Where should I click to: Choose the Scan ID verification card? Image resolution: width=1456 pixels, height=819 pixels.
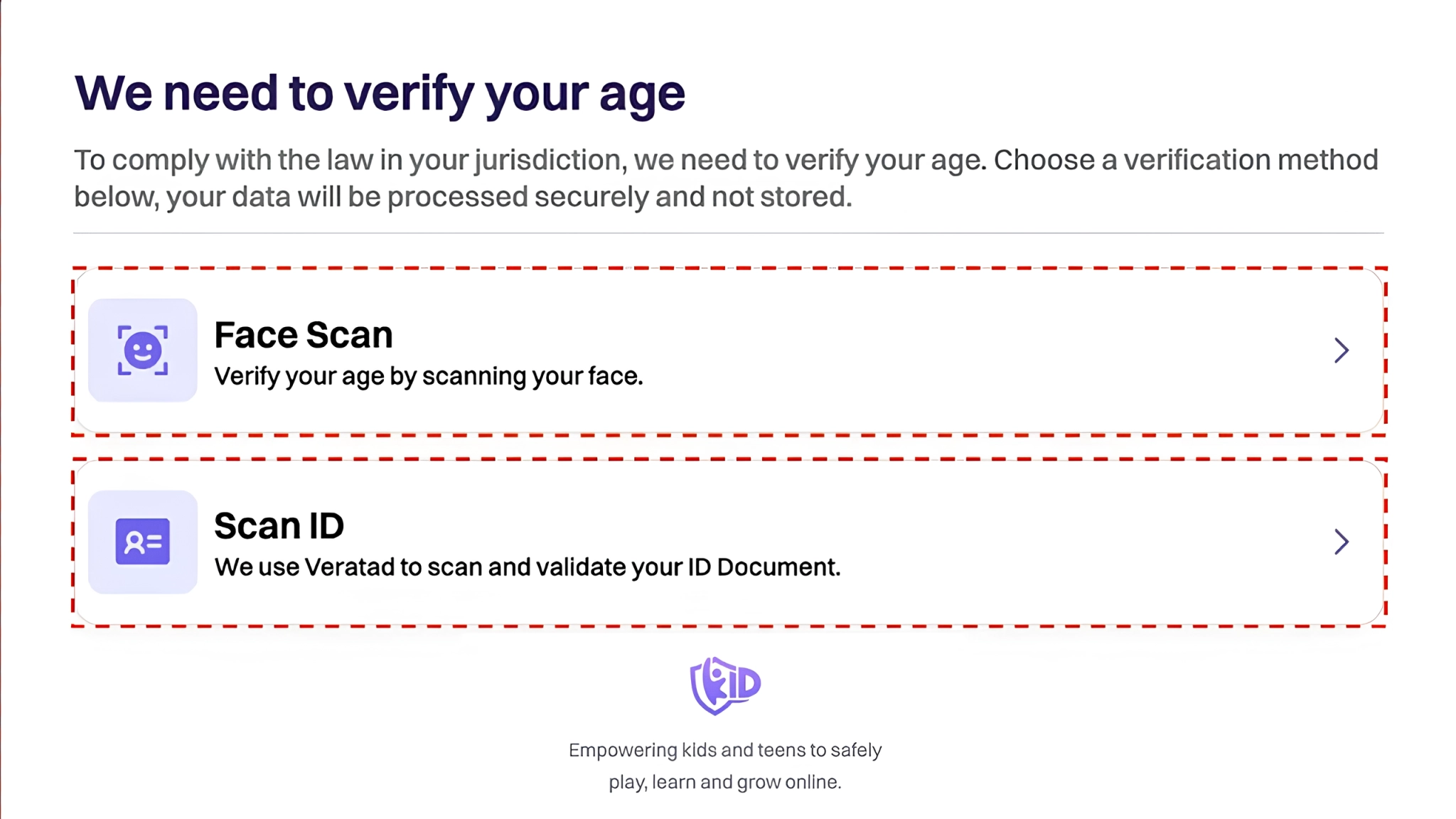click(x=729, y=542)
